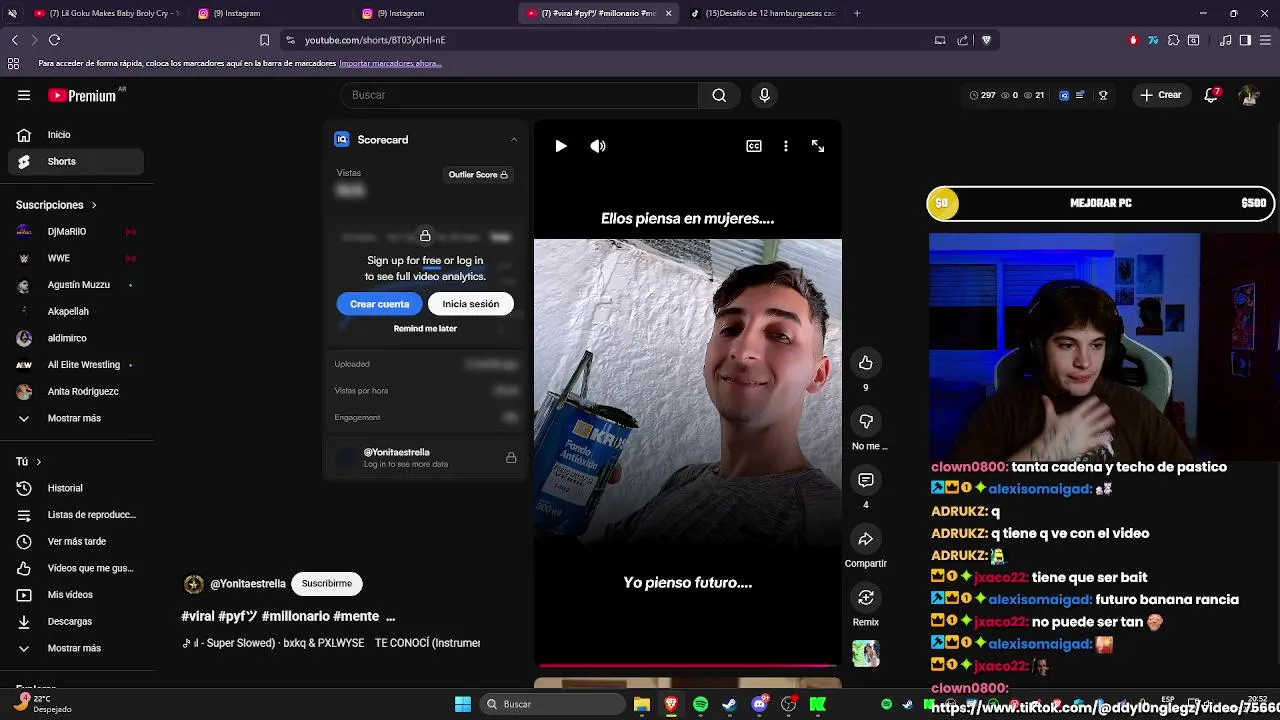The width and height of the screenshot is (1280, 720).
Task: Mute the Short's volume
Action: (598, 146)
